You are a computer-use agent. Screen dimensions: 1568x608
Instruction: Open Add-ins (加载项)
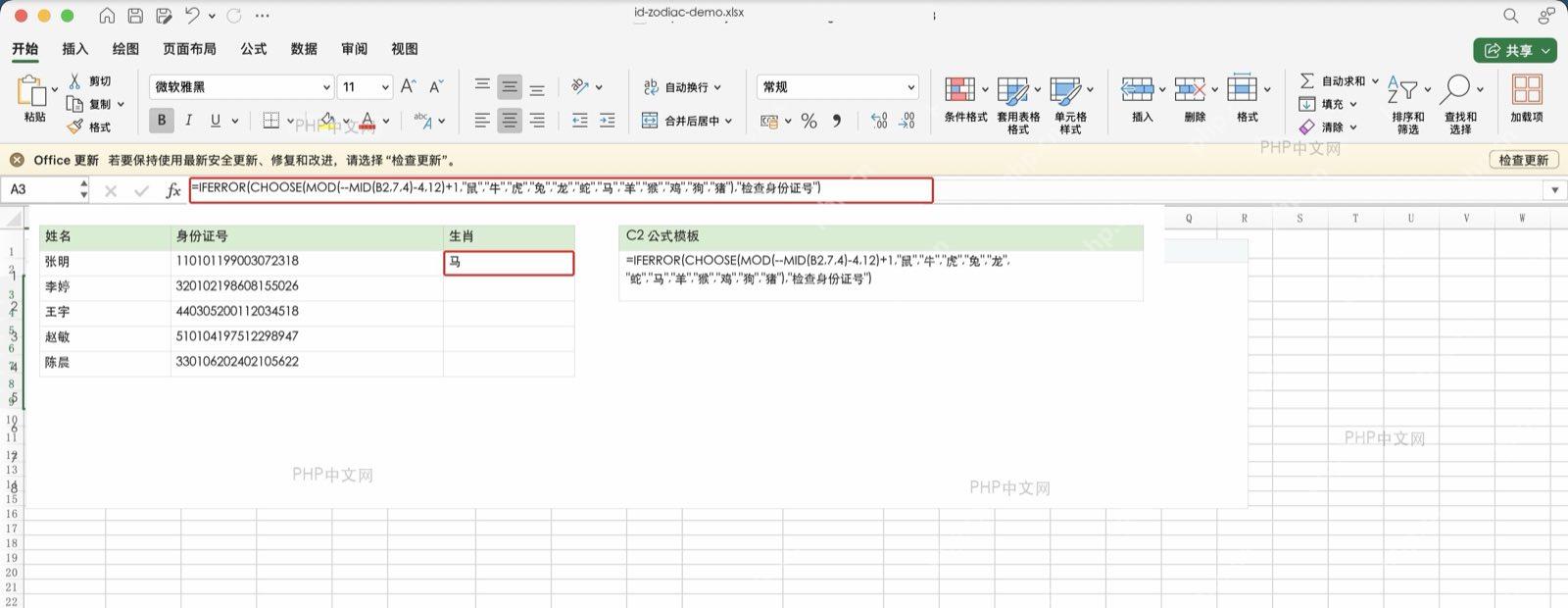click(x=1527, y=99)
